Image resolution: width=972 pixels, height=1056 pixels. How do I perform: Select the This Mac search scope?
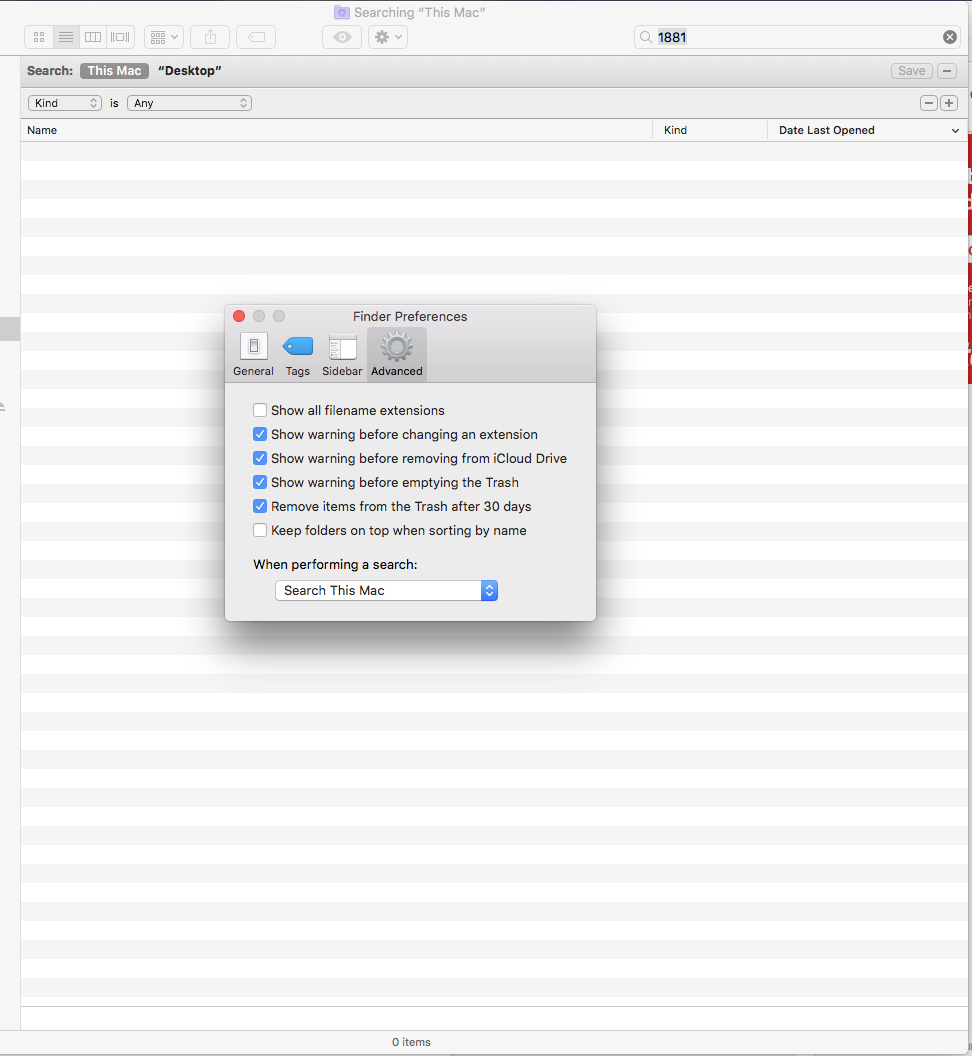114,70
